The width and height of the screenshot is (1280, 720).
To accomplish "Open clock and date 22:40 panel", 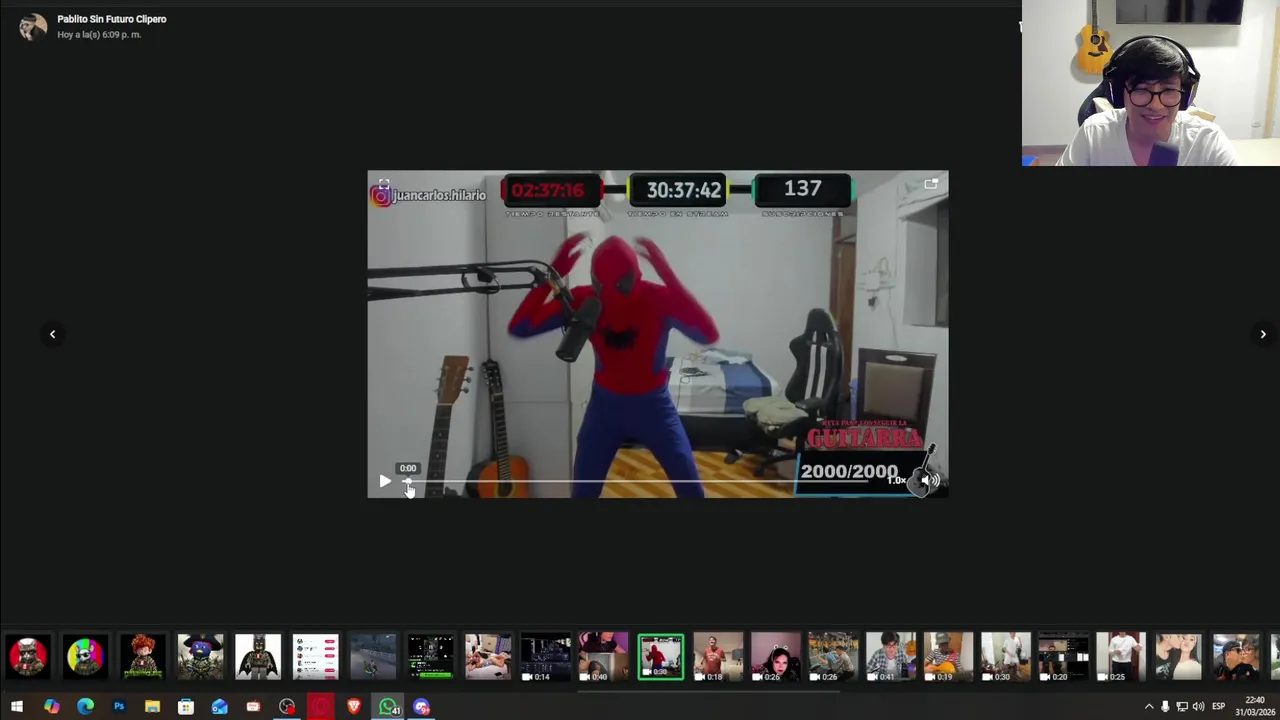I will point(1254,707).
